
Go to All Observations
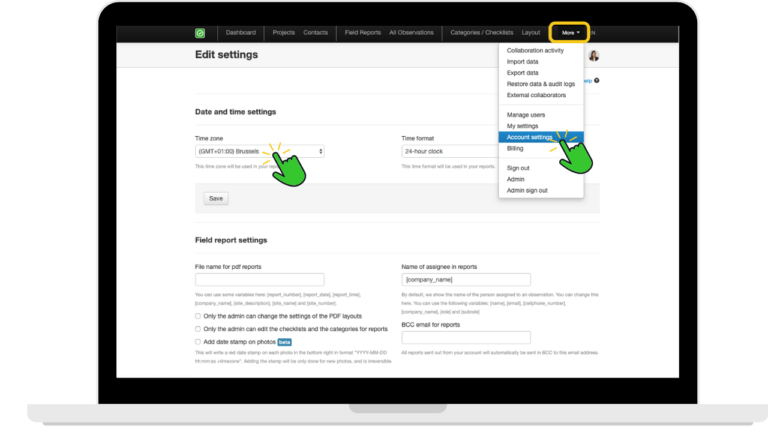click(411, 33)
